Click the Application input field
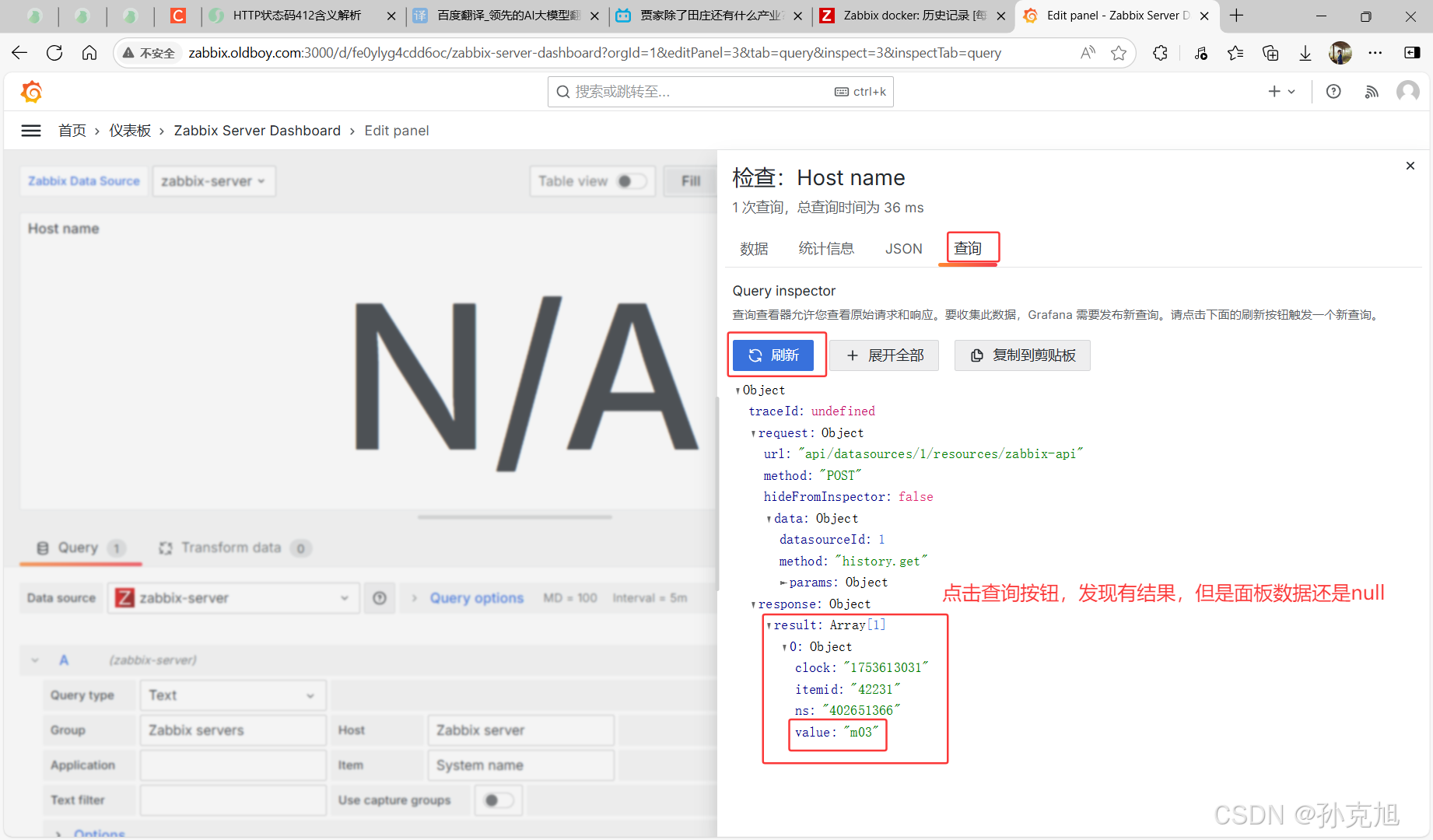 [x=233, y=765]
